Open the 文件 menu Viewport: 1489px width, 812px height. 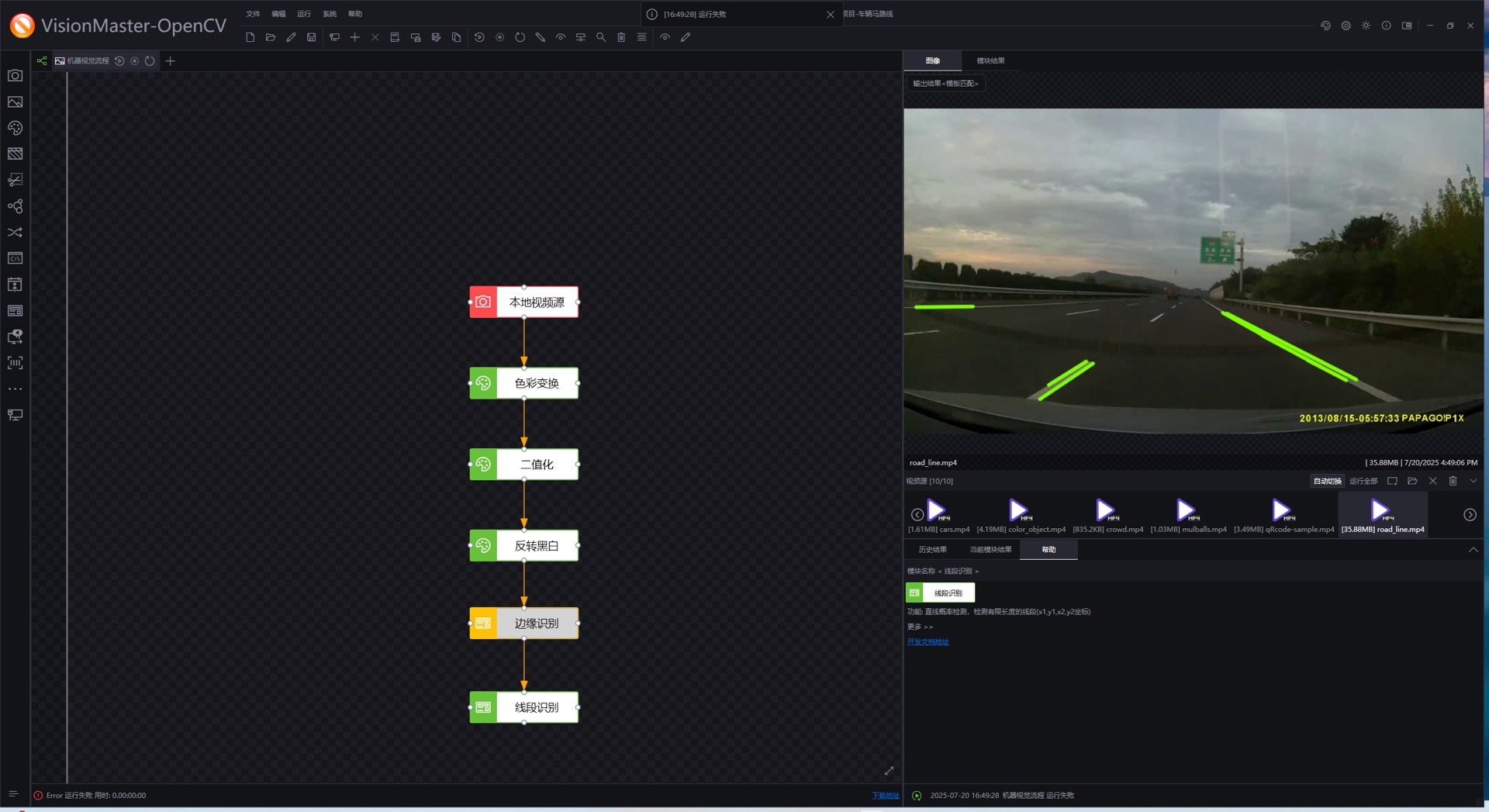coord(253,14)
